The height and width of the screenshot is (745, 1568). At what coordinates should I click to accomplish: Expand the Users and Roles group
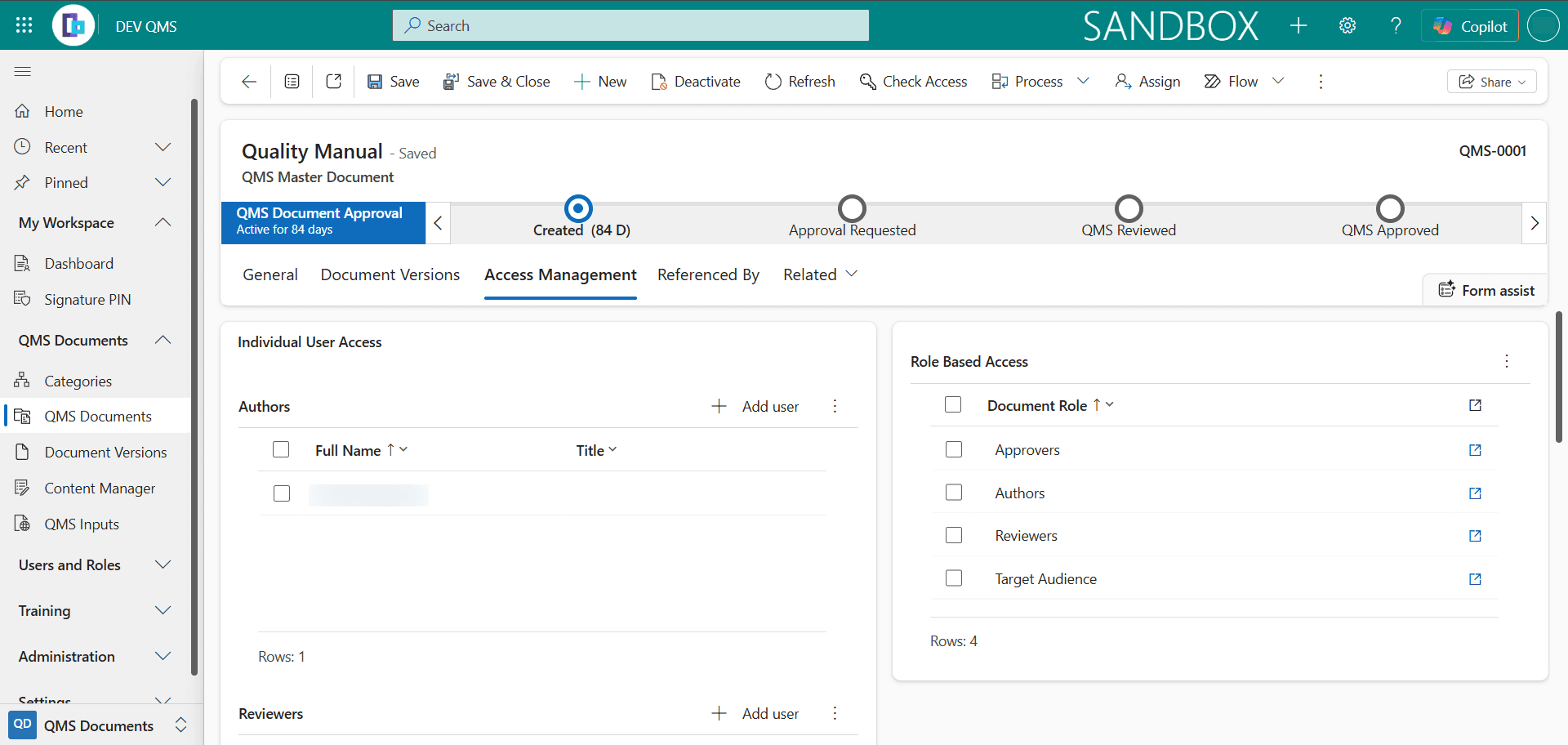163,564
